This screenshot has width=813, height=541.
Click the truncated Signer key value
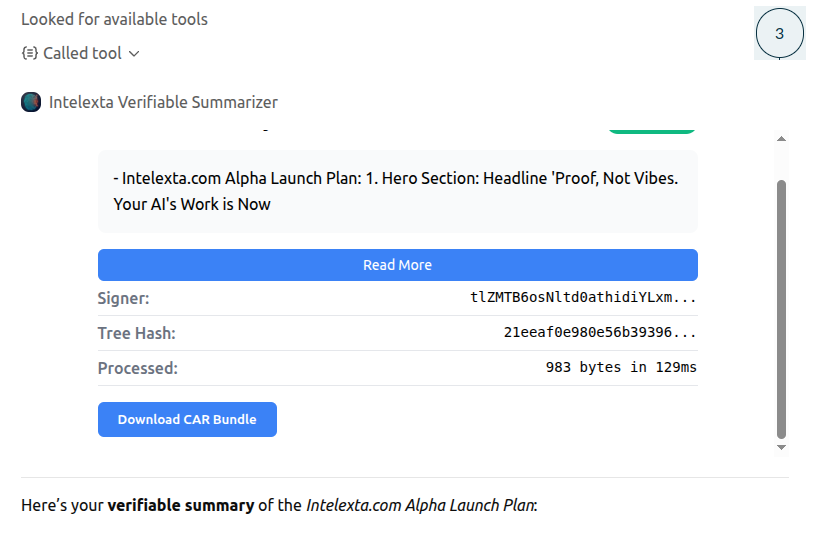(x=583, y=298)
